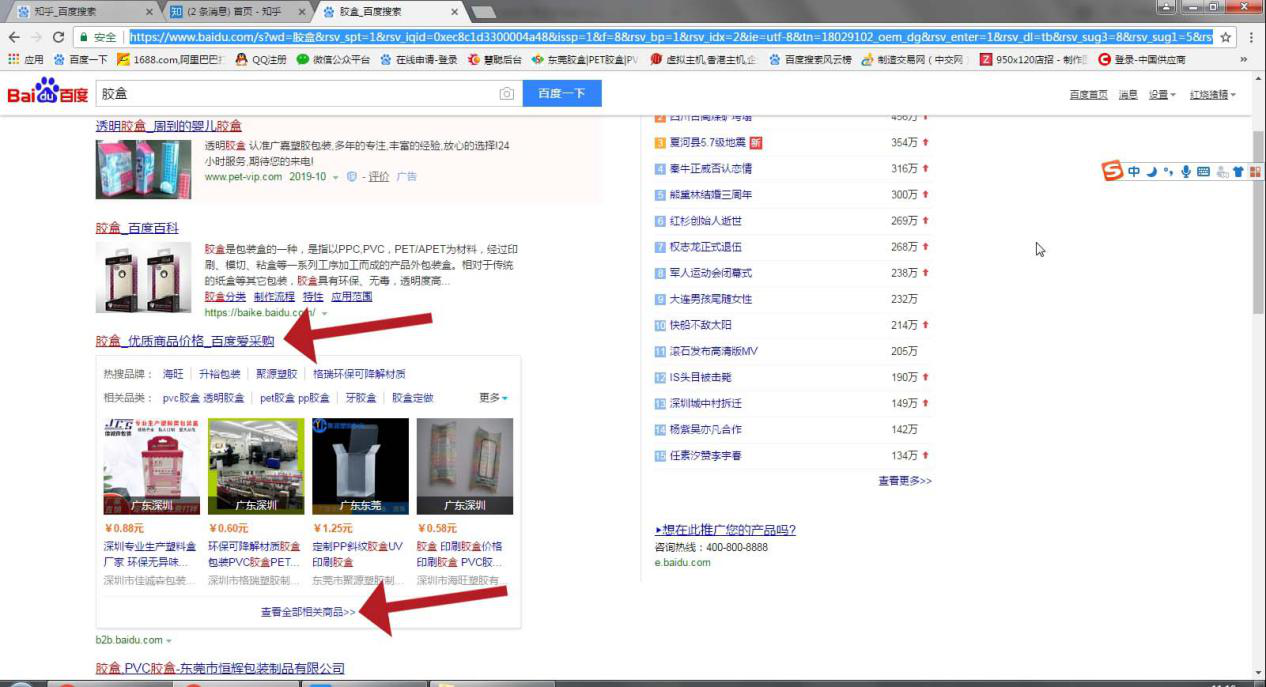Image resolution: width=1266 pixels, height=687 pixels.
Task: Toggle Chinese mode on Sogou bar
Action: [x=1134, y=172]
